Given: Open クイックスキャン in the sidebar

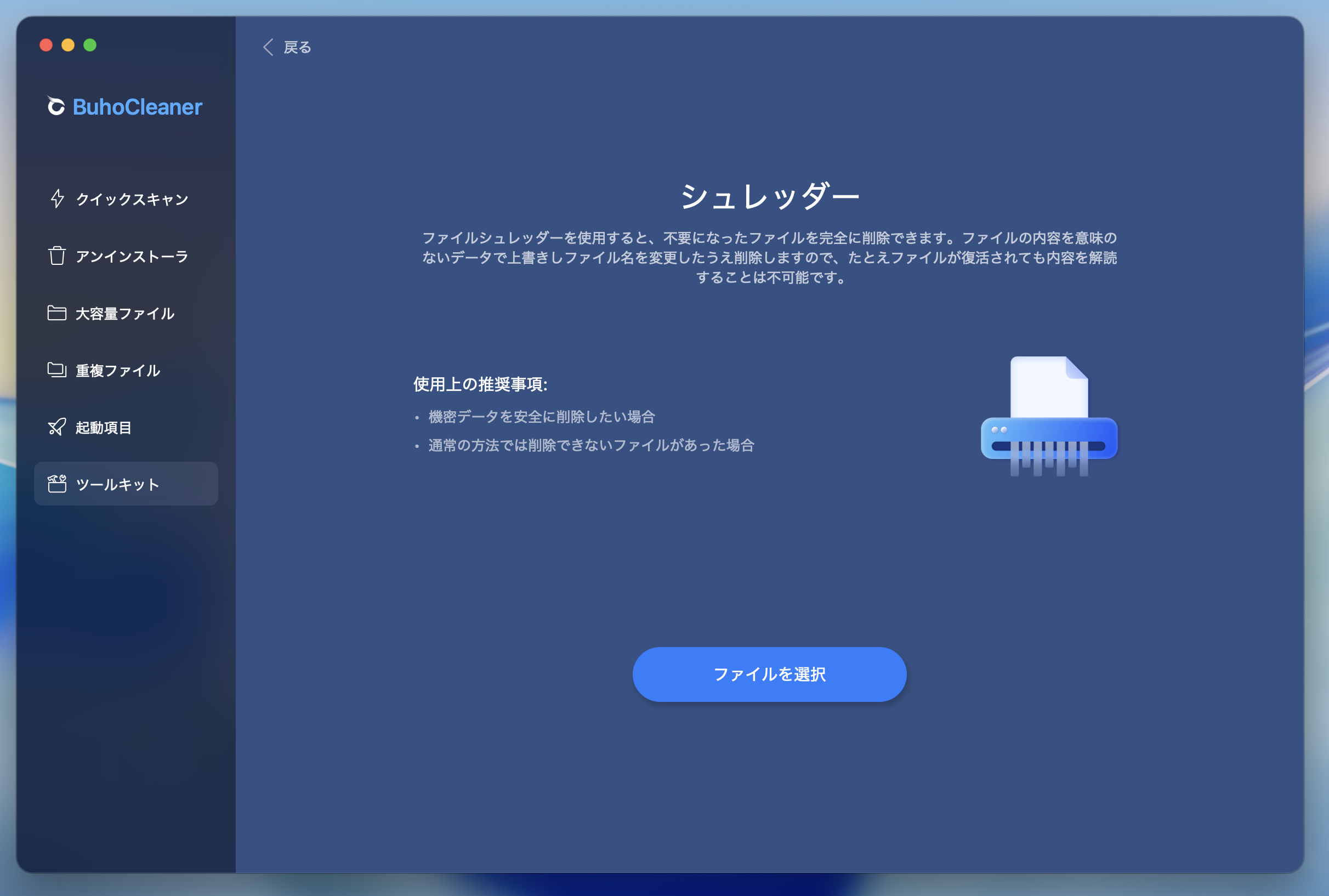Looking at the screenshot, I should point(126,199).
